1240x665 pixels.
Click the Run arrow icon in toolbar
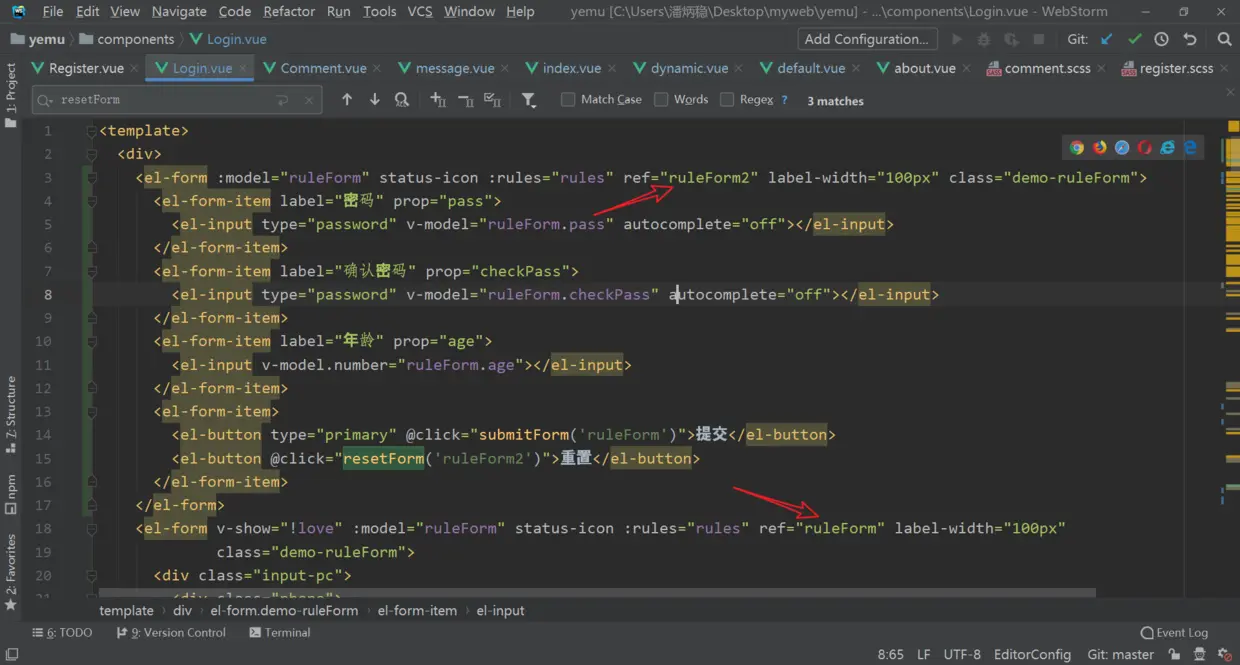coord(957,39)
